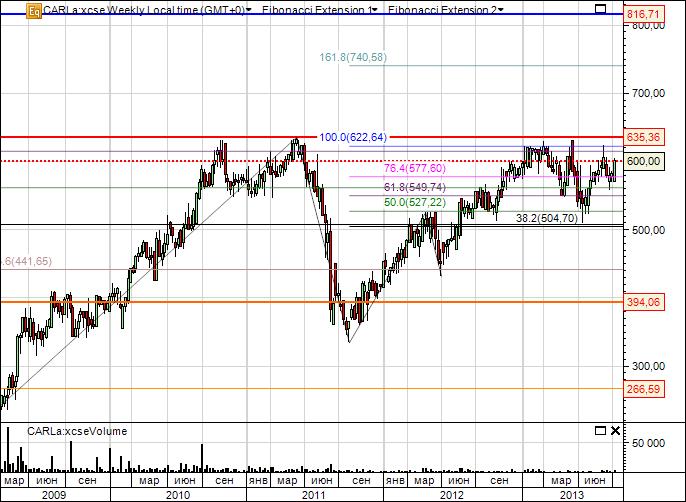Click the 2012 year on time axis
This screenshot has width=686, height=502.
[452, 495]
